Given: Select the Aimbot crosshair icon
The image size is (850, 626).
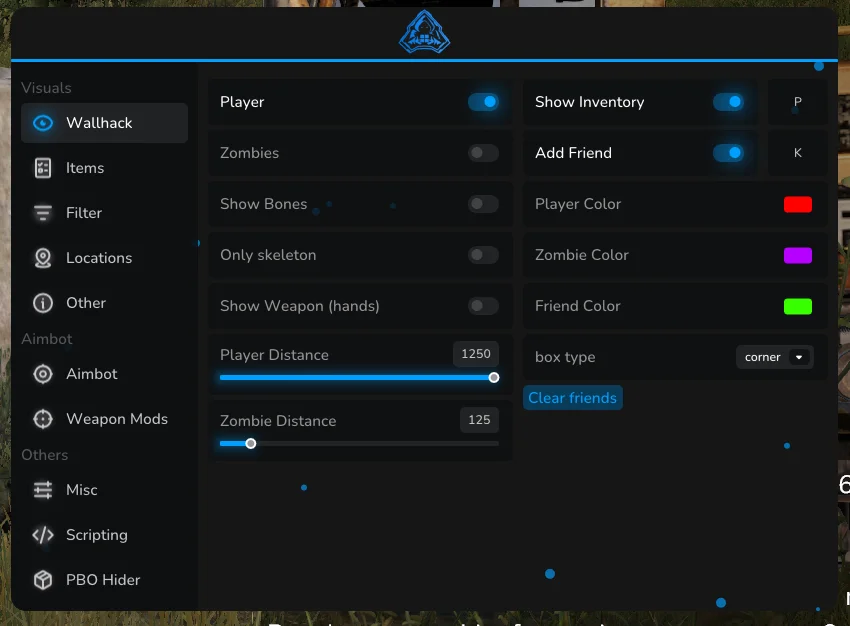Looking at the screenshot, I should pos(41,373).
